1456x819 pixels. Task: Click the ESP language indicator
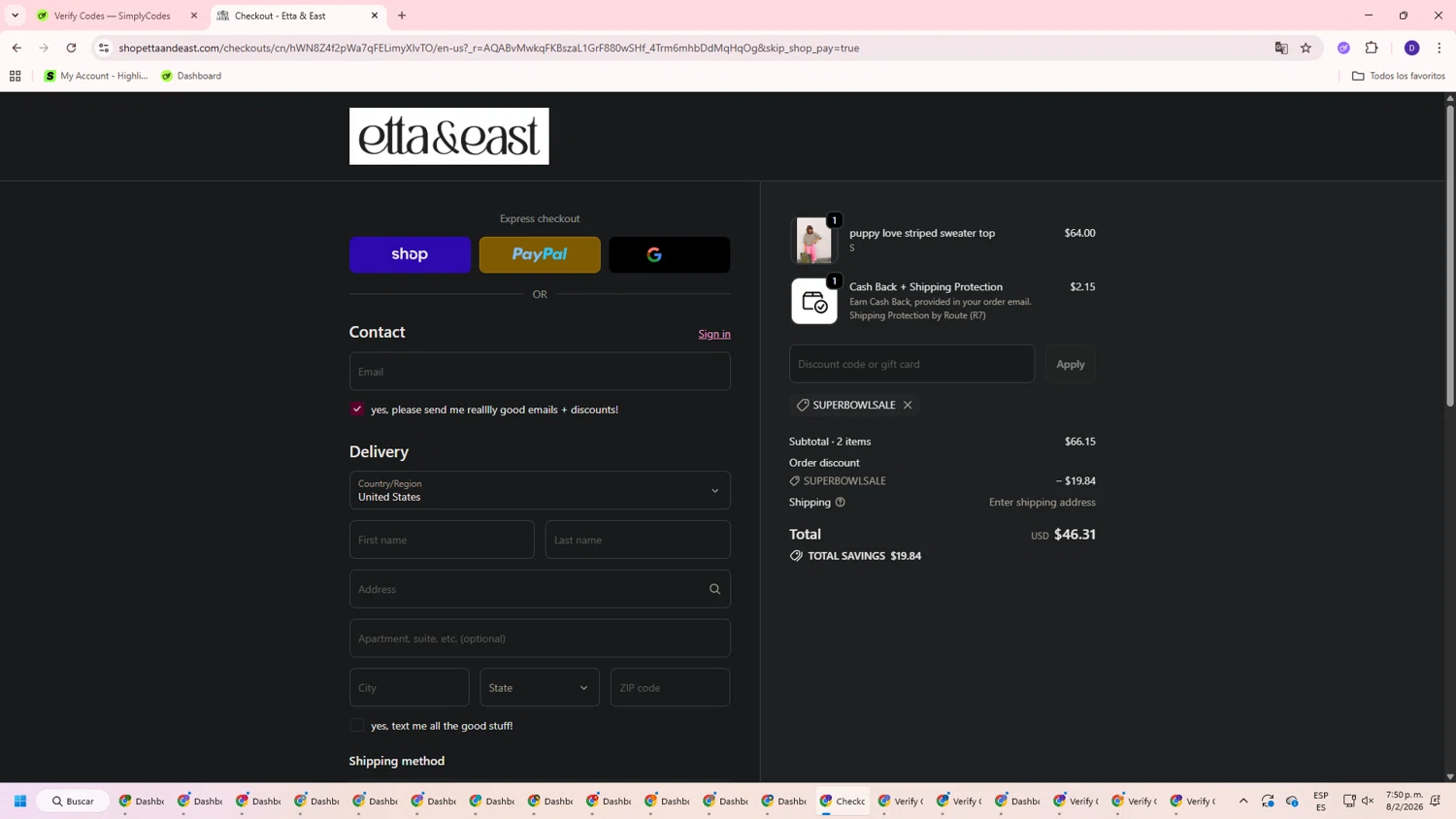[1321, 802]
